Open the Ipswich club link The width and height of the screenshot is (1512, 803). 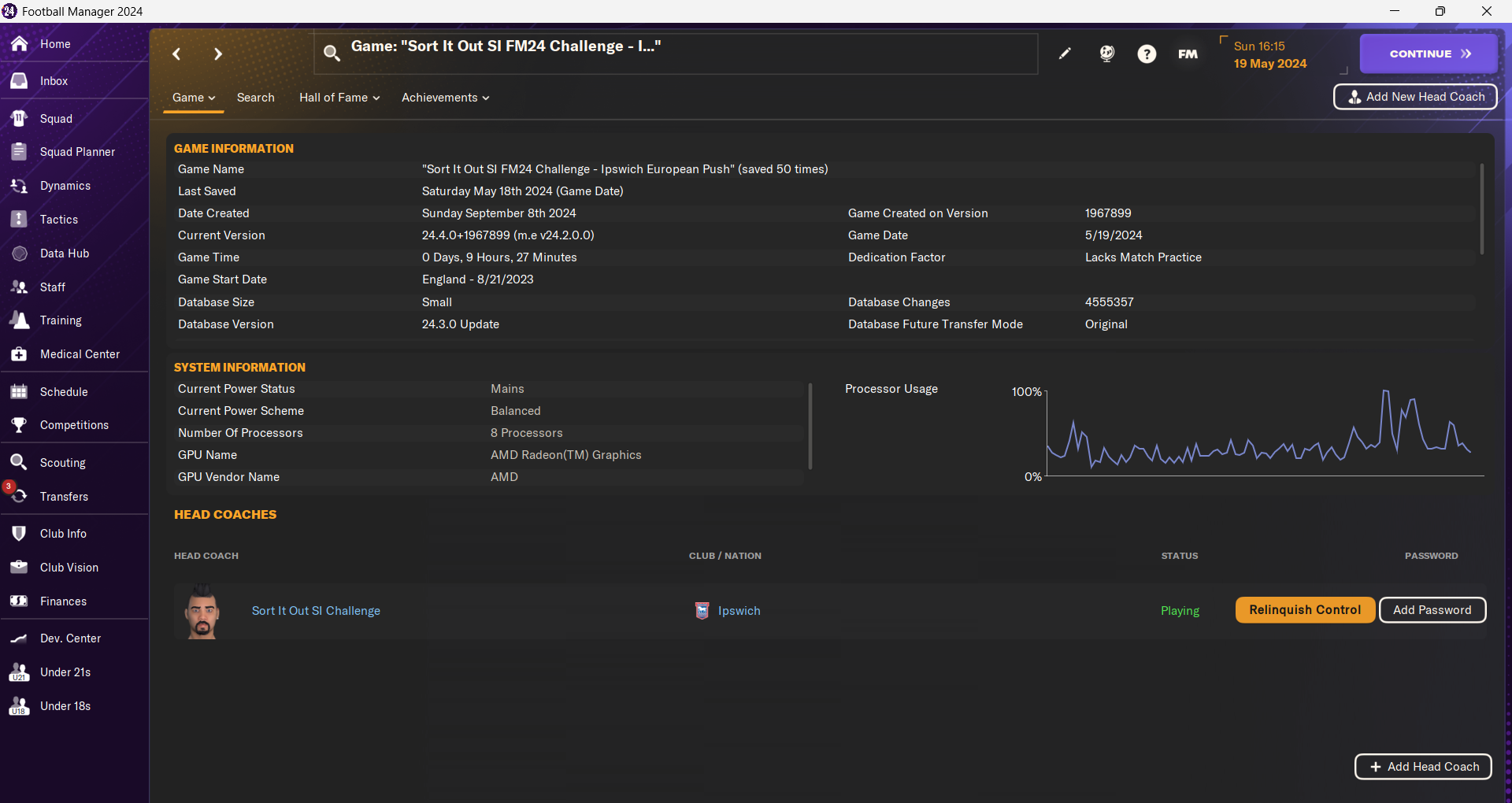tap(739, 611)
